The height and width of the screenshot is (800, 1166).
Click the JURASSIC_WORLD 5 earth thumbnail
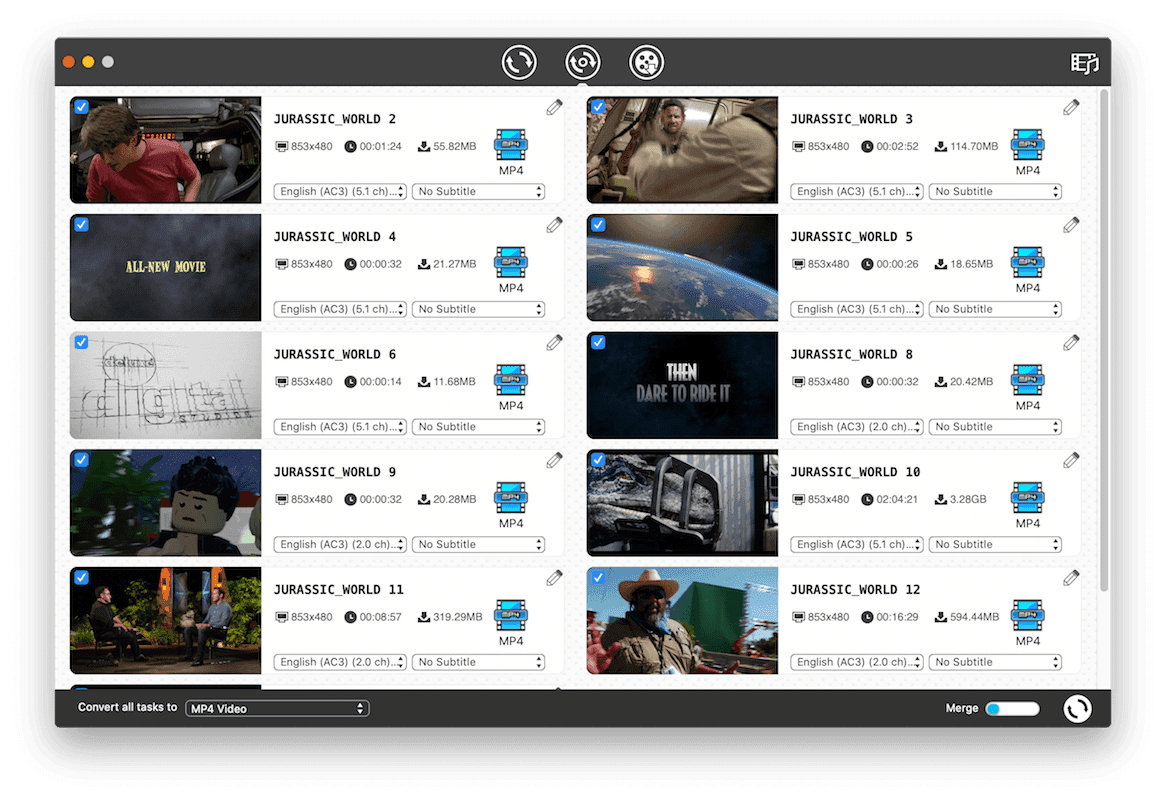[682, 267]
